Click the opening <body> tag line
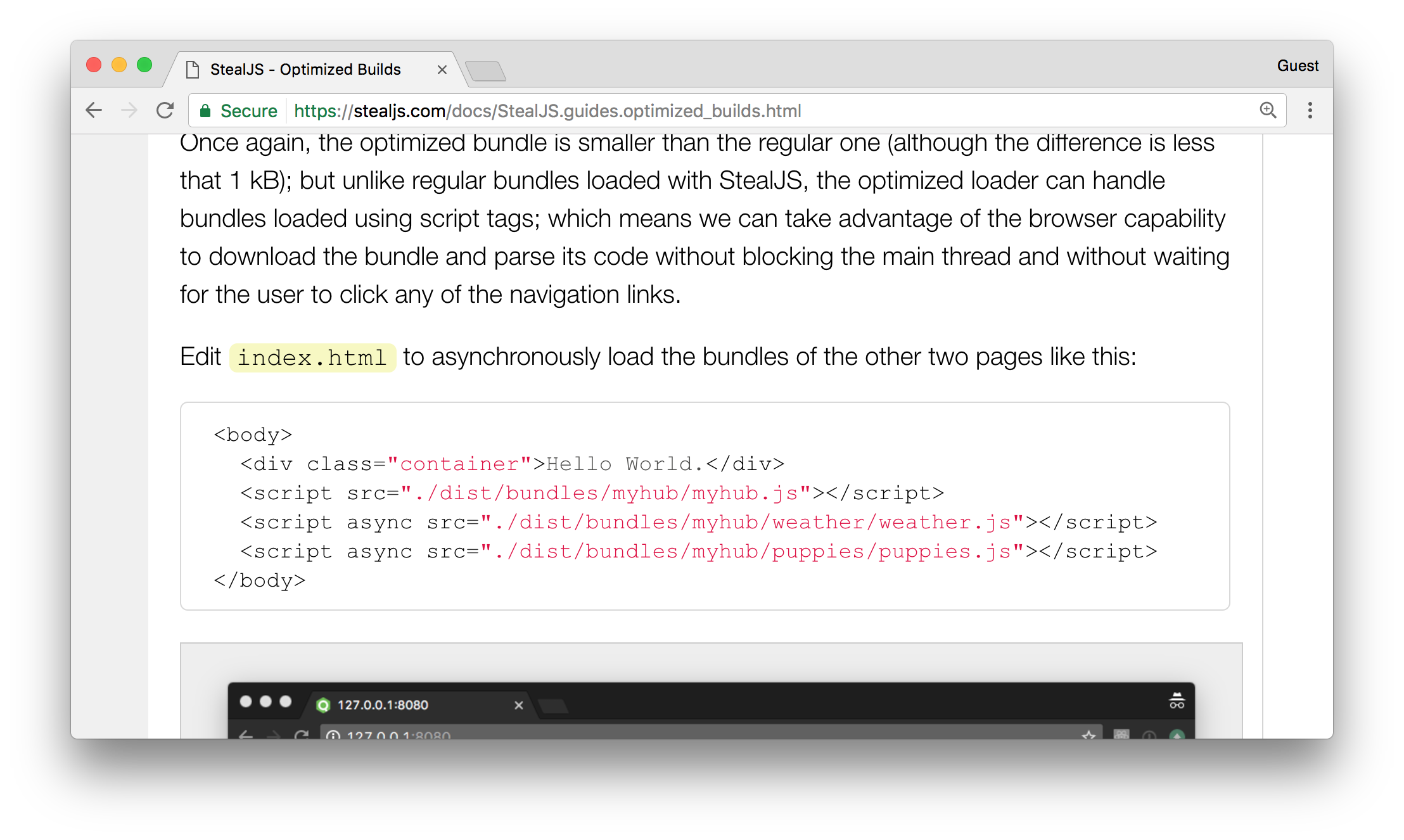 253,435
